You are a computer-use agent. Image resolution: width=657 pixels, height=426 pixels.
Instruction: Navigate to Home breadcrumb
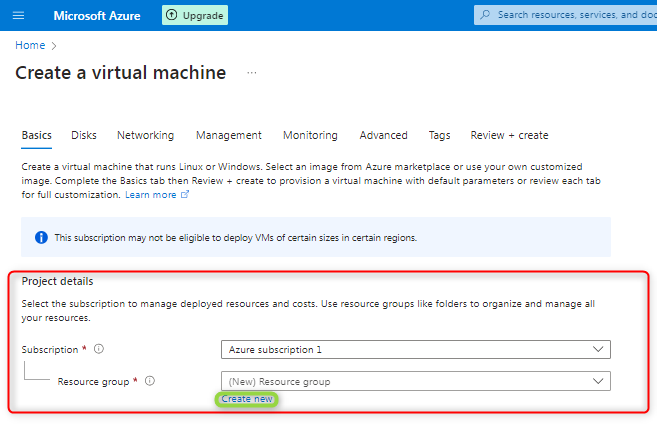[30, 45]
